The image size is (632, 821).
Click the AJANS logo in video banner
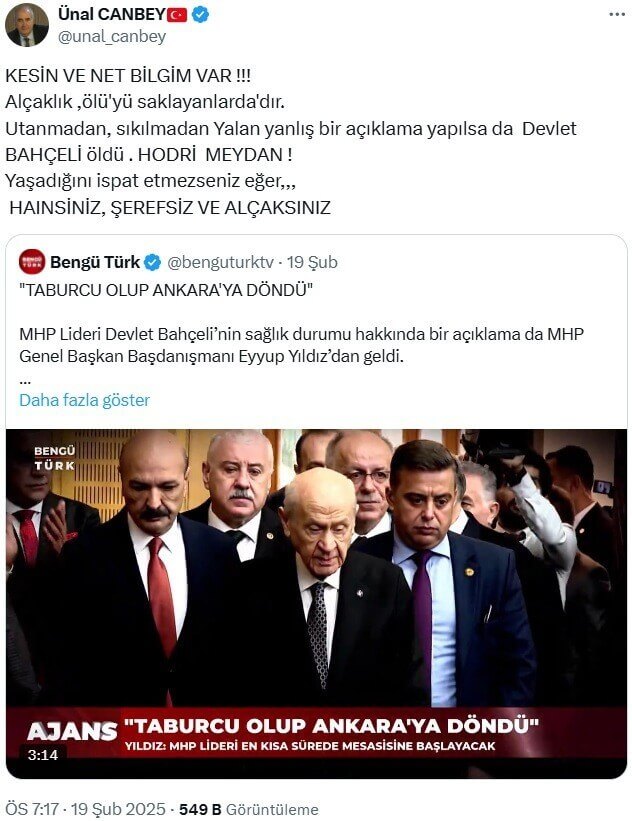pos(72,731)
